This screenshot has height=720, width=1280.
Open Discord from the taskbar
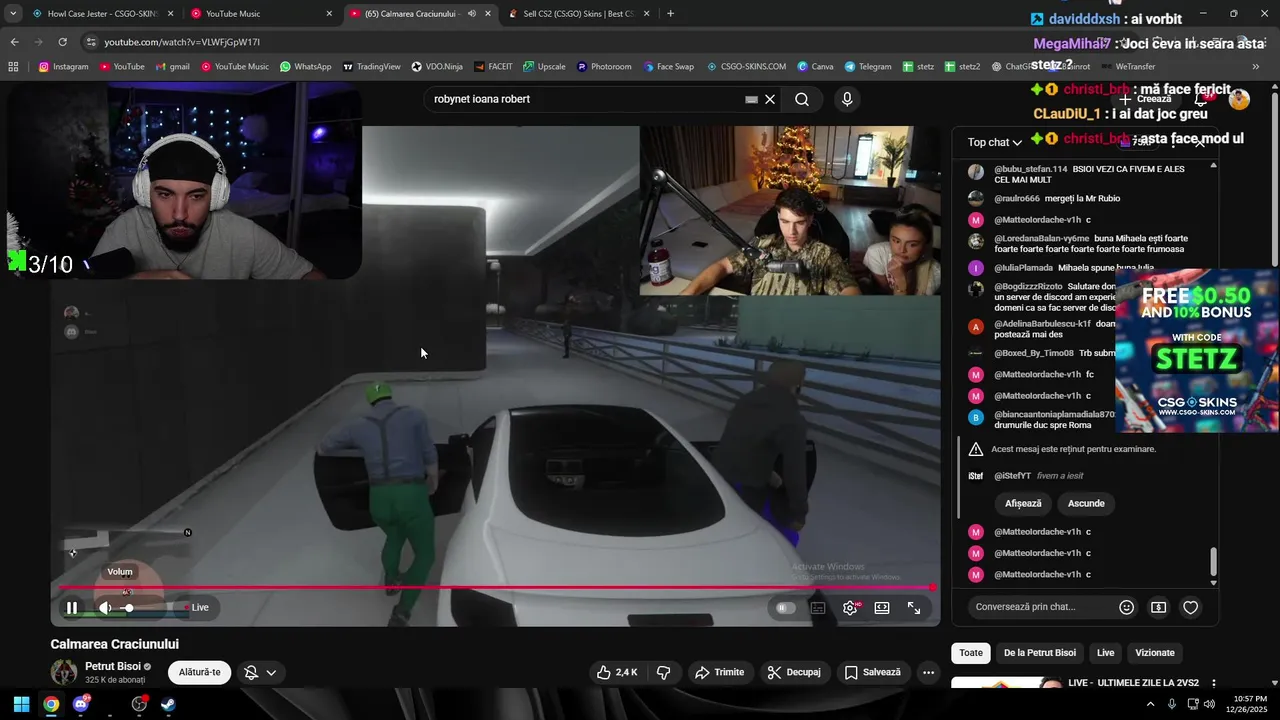(81, 704)
